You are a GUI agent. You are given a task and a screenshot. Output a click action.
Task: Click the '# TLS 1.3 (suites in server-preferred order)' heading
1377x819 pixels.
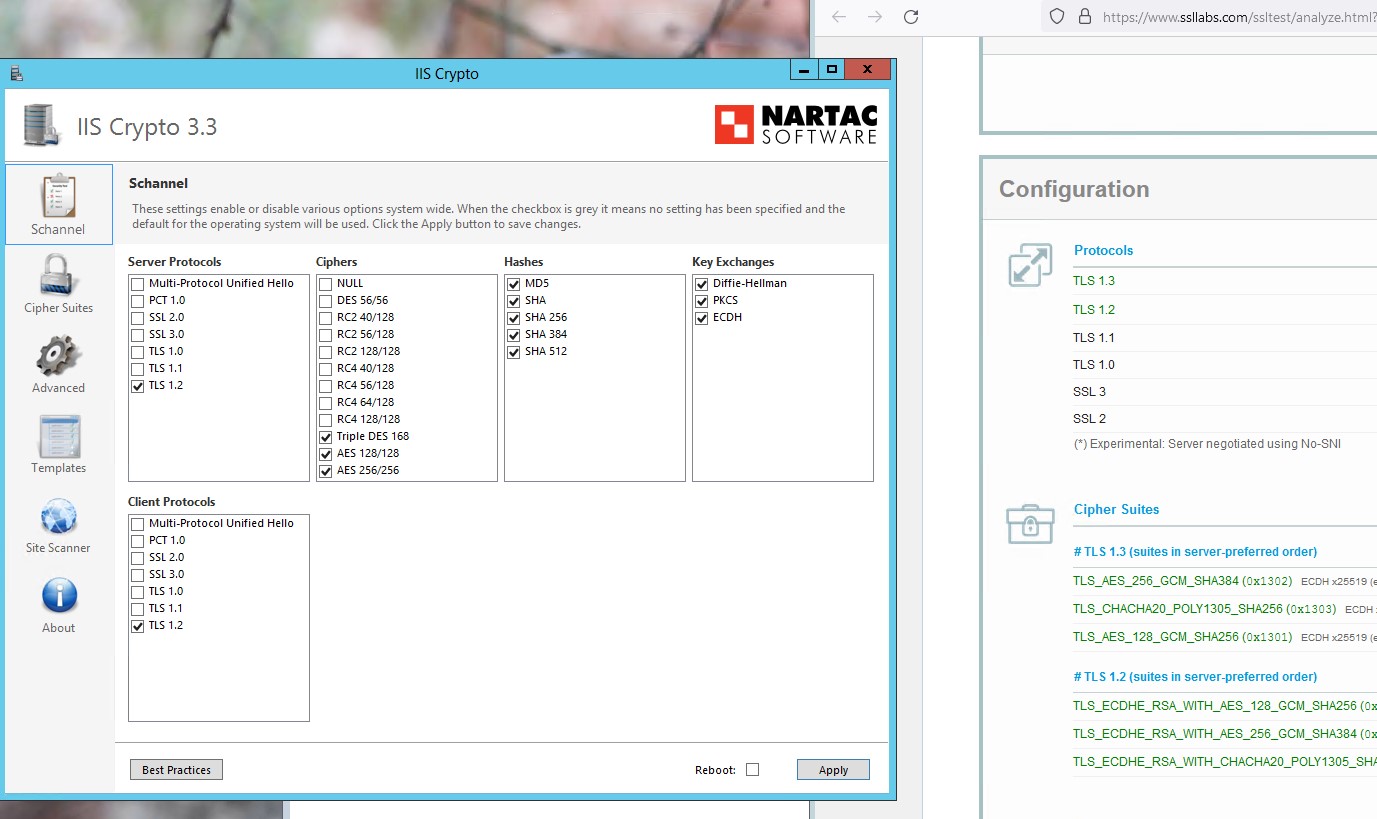click(x=1195, y=552)
